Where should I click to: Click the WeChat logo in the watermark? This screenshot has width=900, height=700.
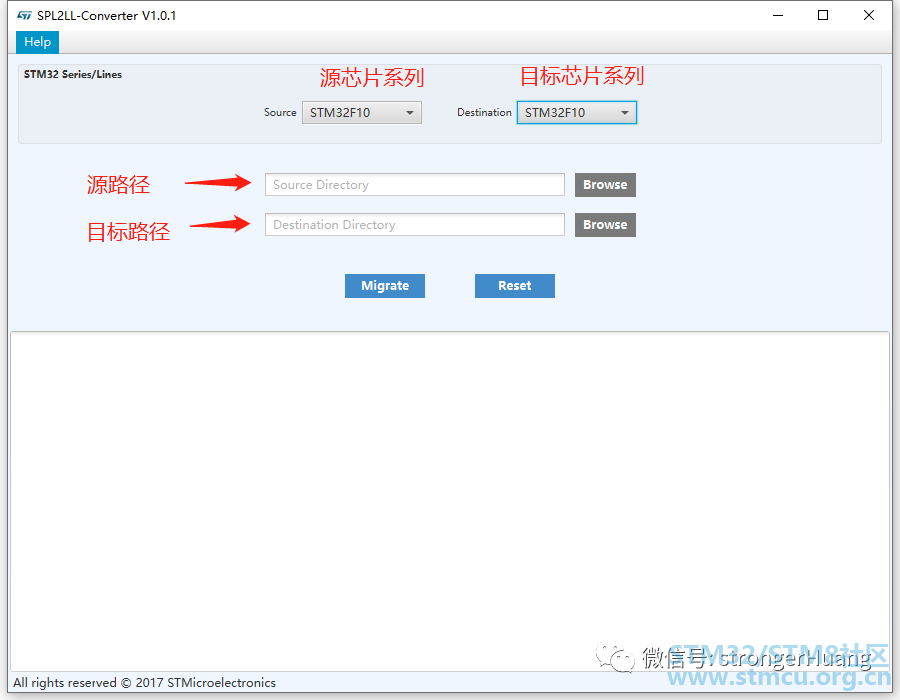pyautogui.click(x=616, y=657)
